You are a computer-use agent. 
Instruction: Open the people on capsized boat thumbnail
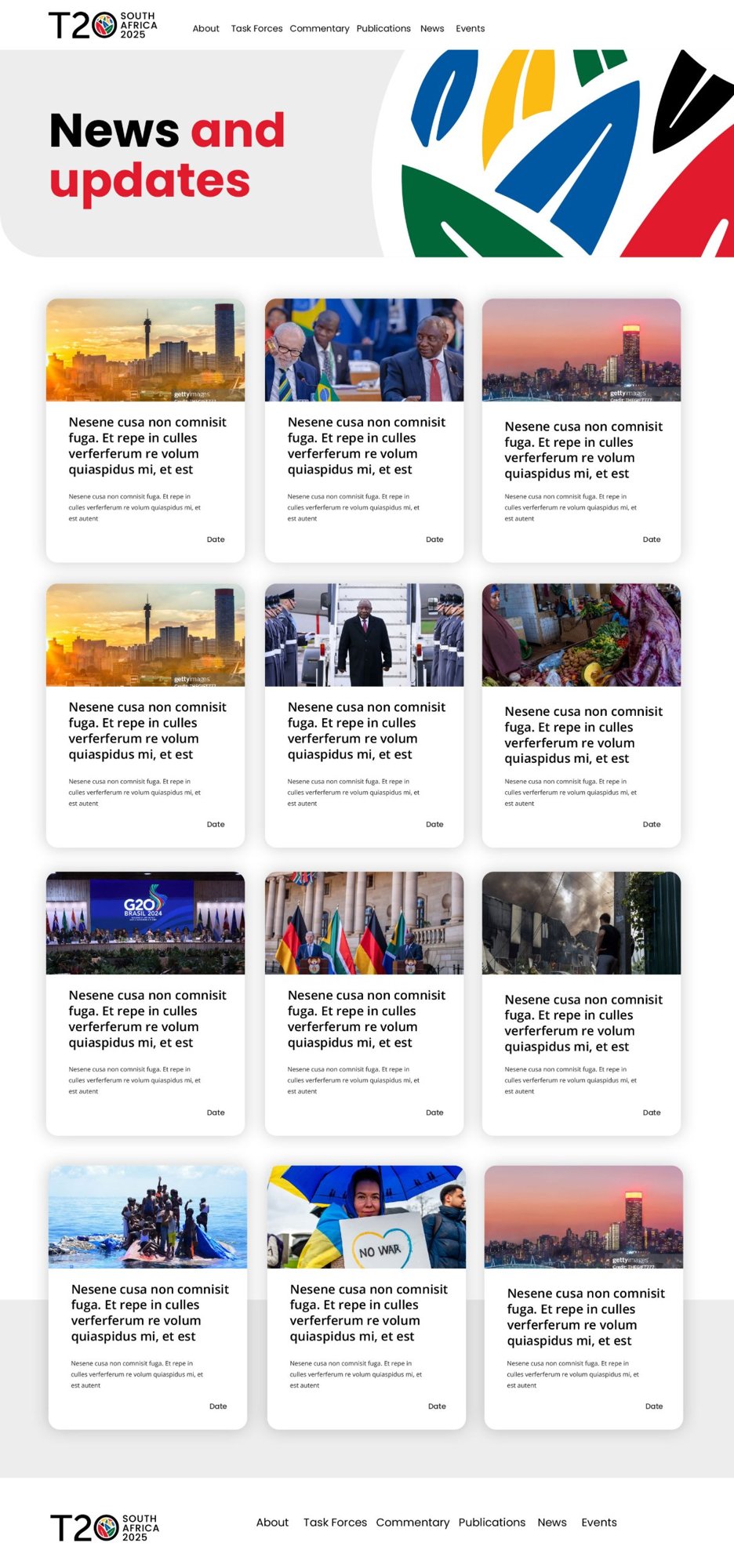point(147,1217)
